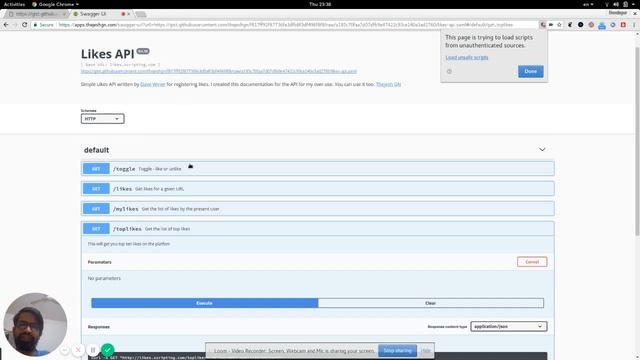This screenshot has height=360, width=640.
Task: Click the battery icon in top bar
Action: tap(625, 4)
